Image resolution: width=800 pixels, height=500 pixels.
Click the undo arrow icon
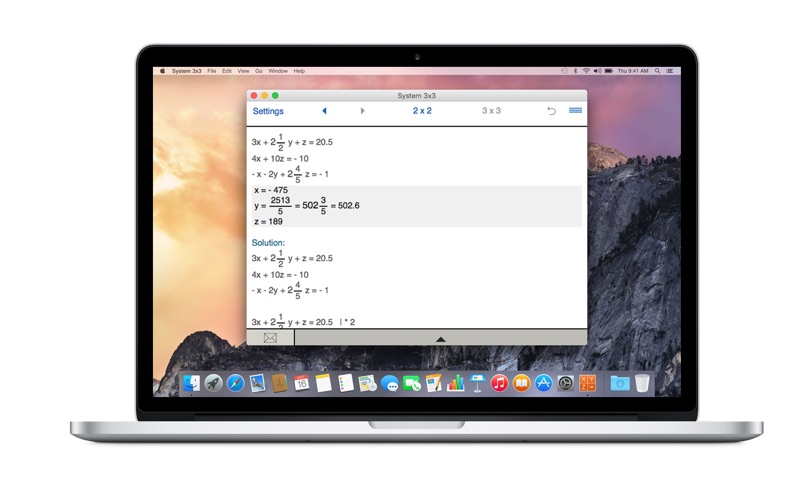click(x=552, y=111)
